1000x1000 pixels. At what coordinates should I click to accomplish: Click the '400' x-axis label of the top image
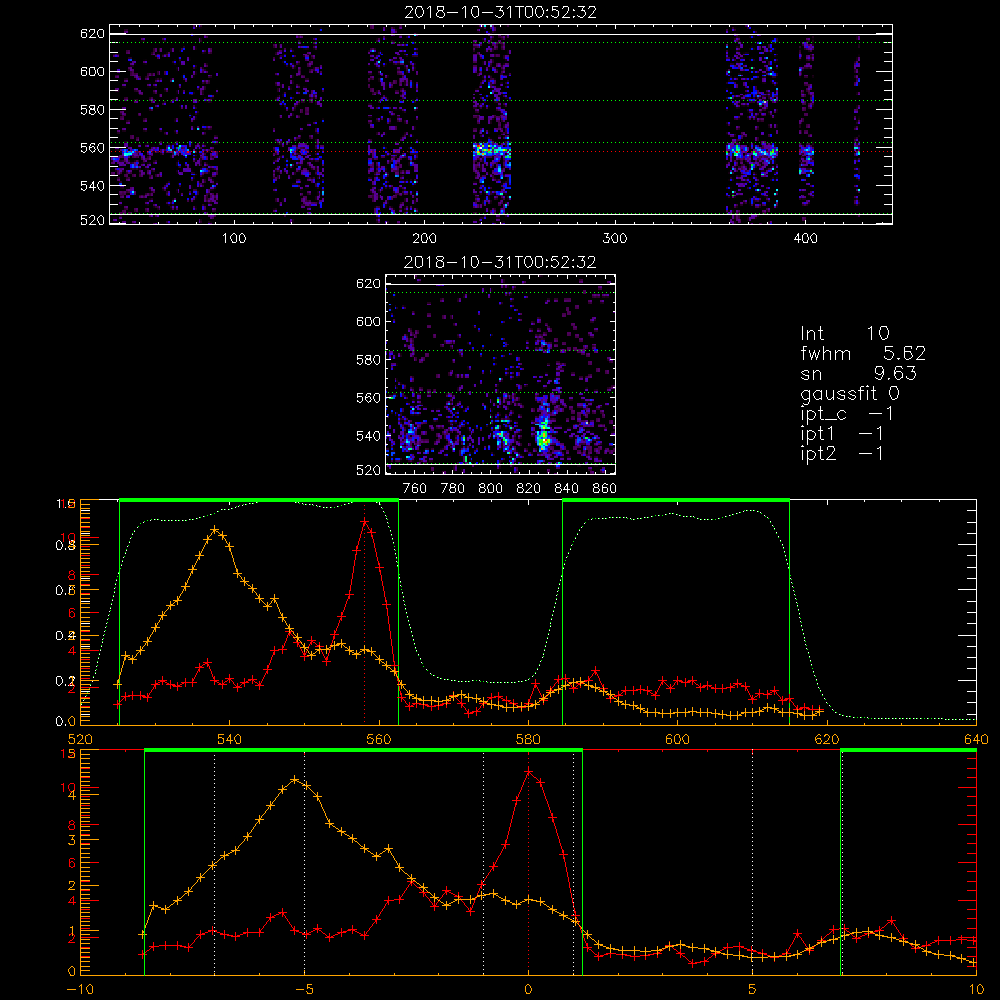point(805,239)
